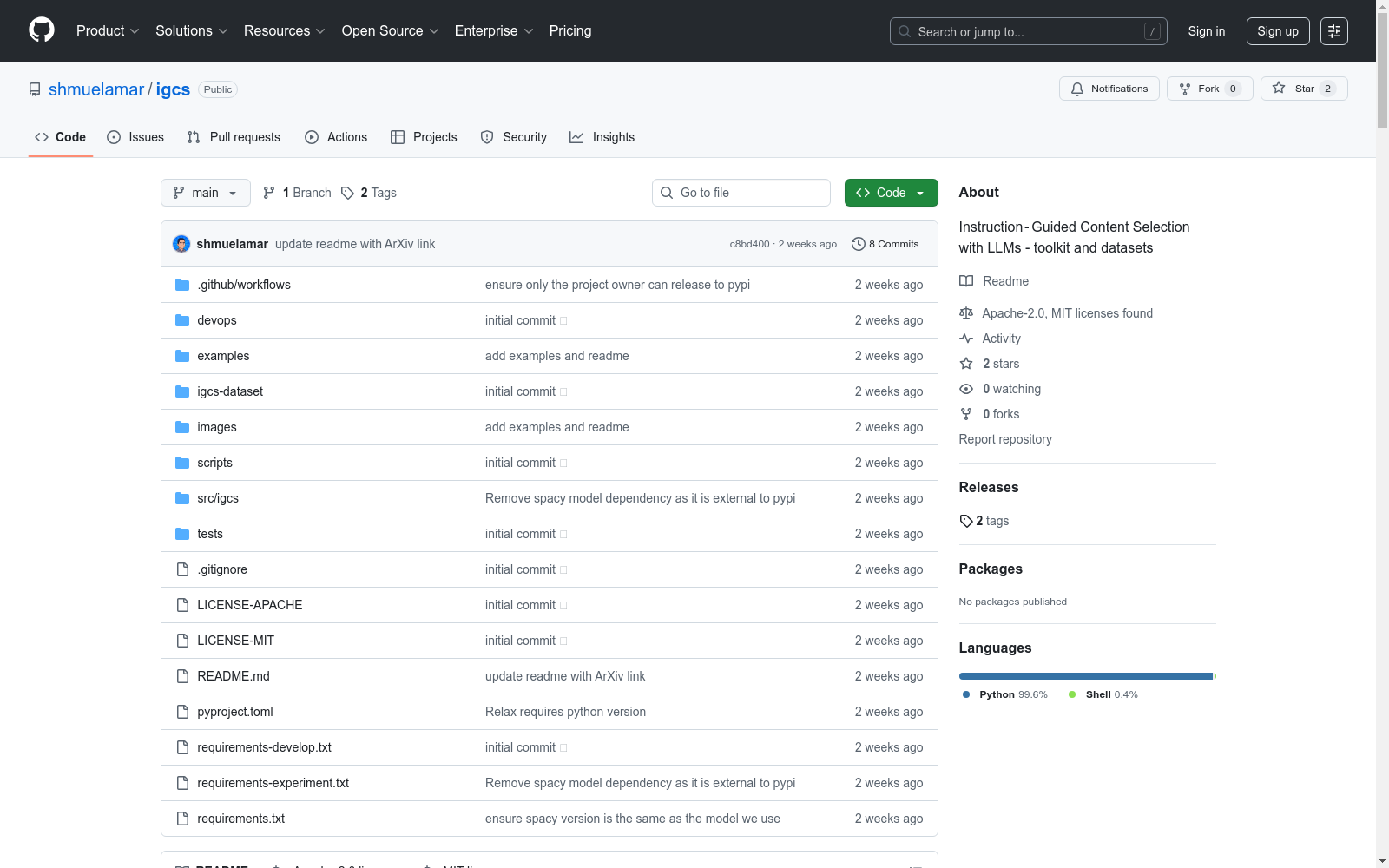The width and height of the screenshot is (1389, 868).
Task: Click the book icon beside Readme
Action: [x=966, y=281]
